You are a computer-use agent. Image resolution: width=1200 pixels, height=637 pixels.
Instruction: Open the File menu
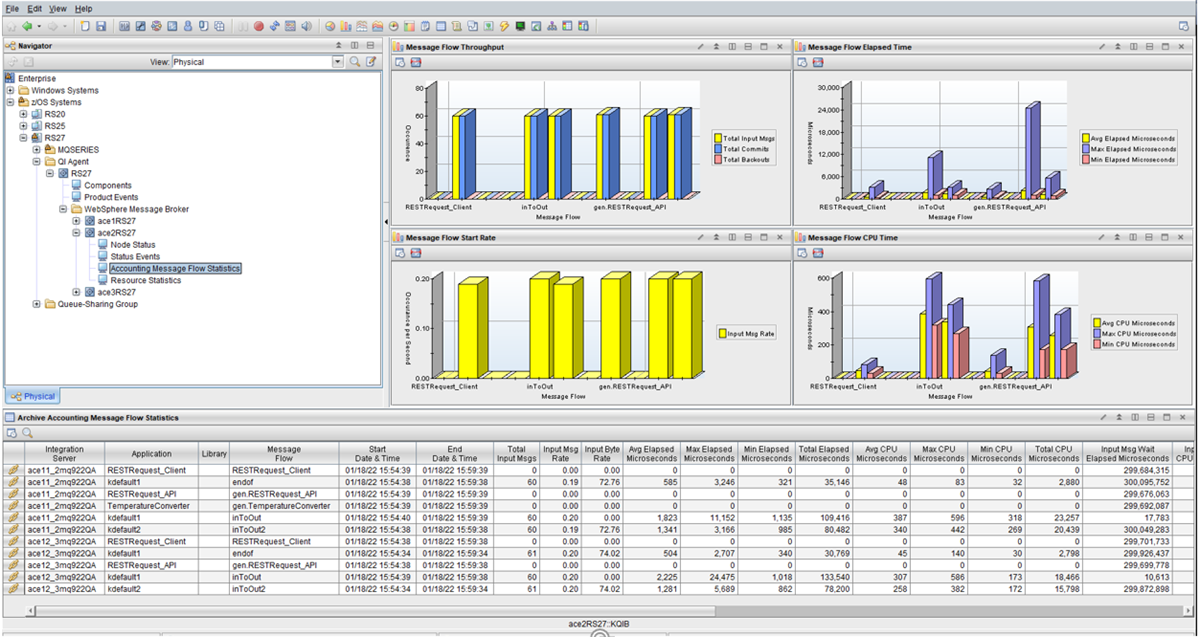pos(12,8)
